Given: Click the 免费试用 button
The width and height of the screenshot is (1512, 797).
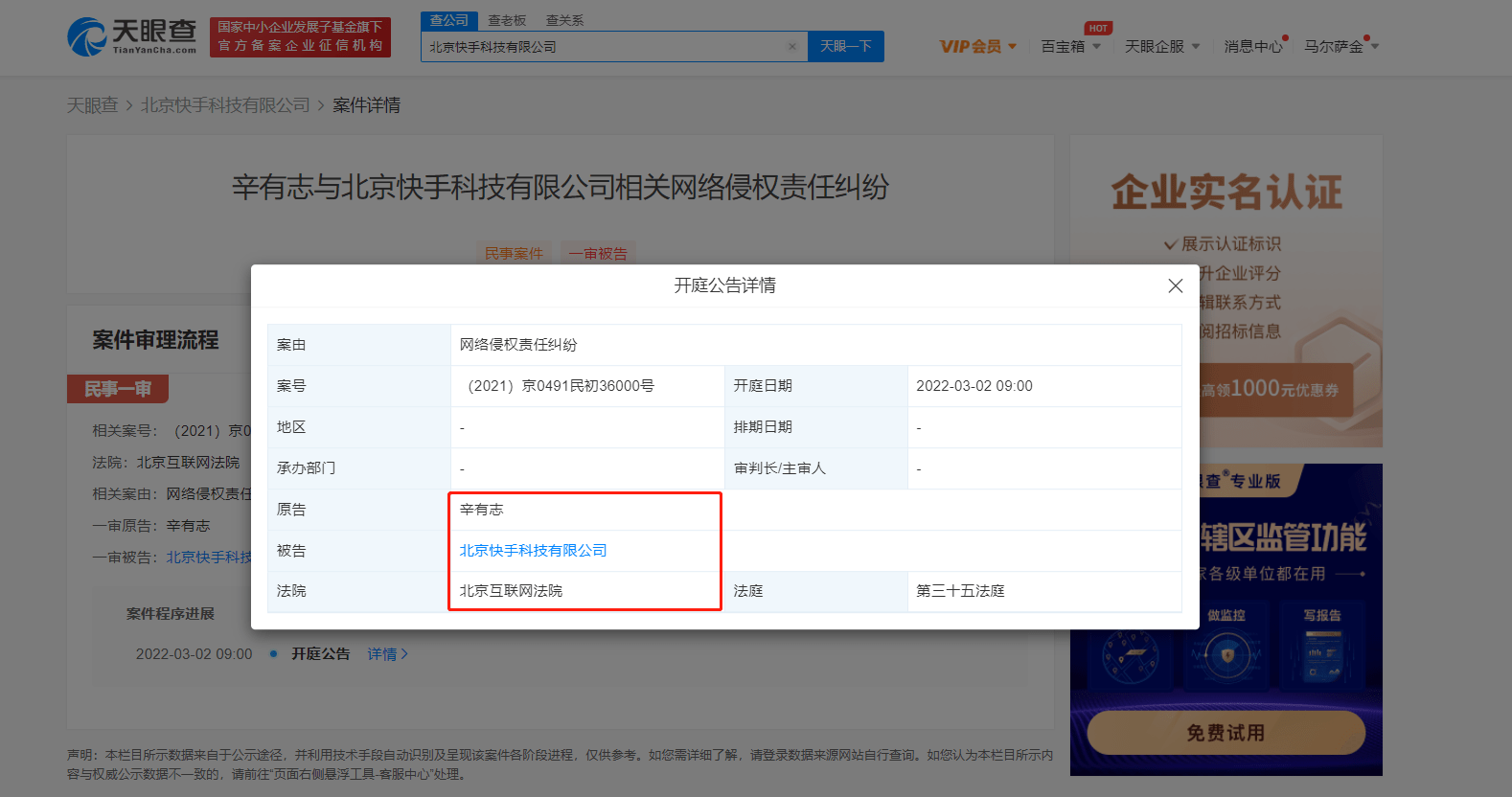Looking at the screenshot, I should click(1226, 733).
